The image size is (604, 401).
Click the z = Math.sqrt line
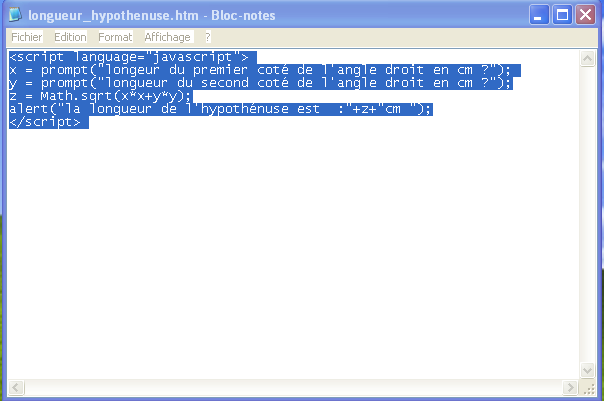pyautogui.click(x=100, y=96)
